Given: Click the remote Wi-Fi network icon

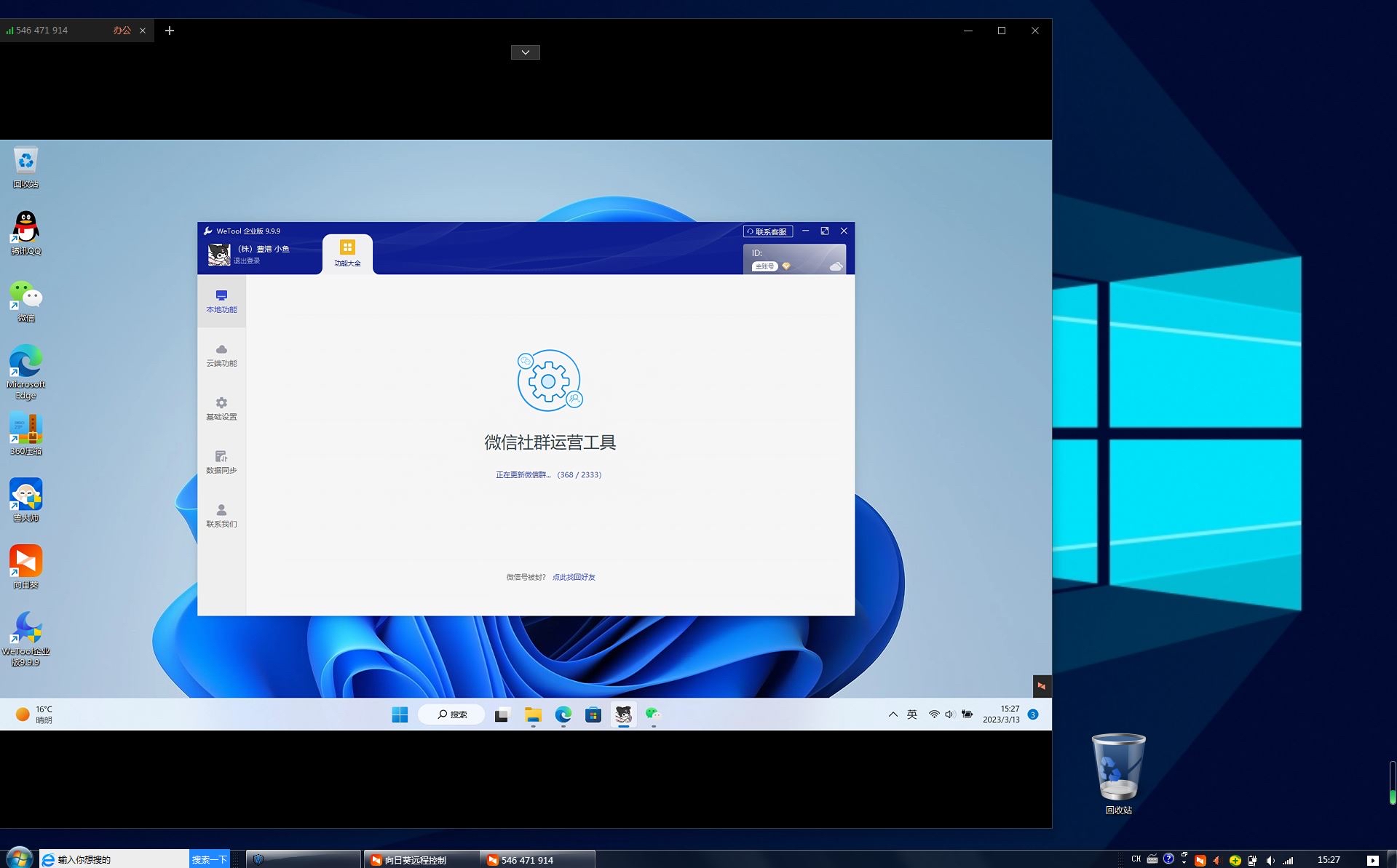Looking at the screenshot, I should [x=934, y=714].
